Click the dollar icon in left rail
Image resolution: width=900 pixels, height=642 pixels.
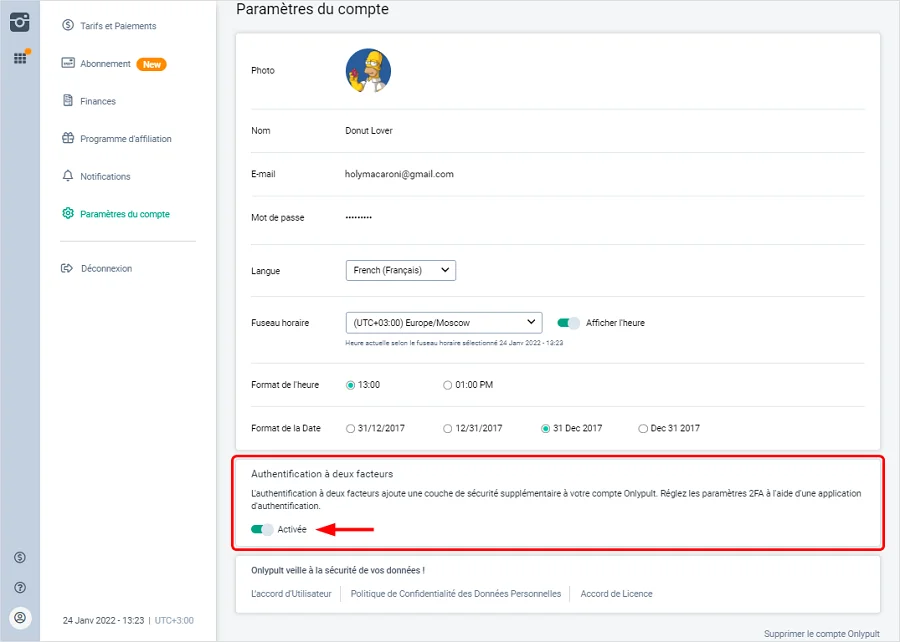click(x=20, y=557)
